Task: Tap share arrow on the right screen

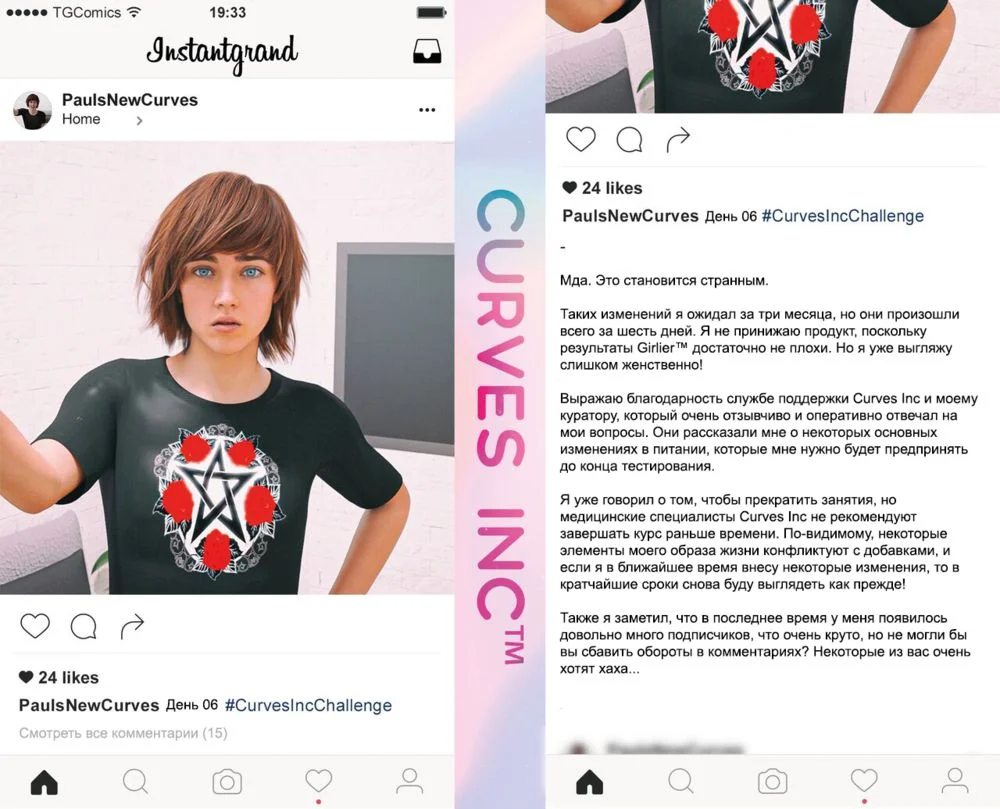Action: (678, 140)
